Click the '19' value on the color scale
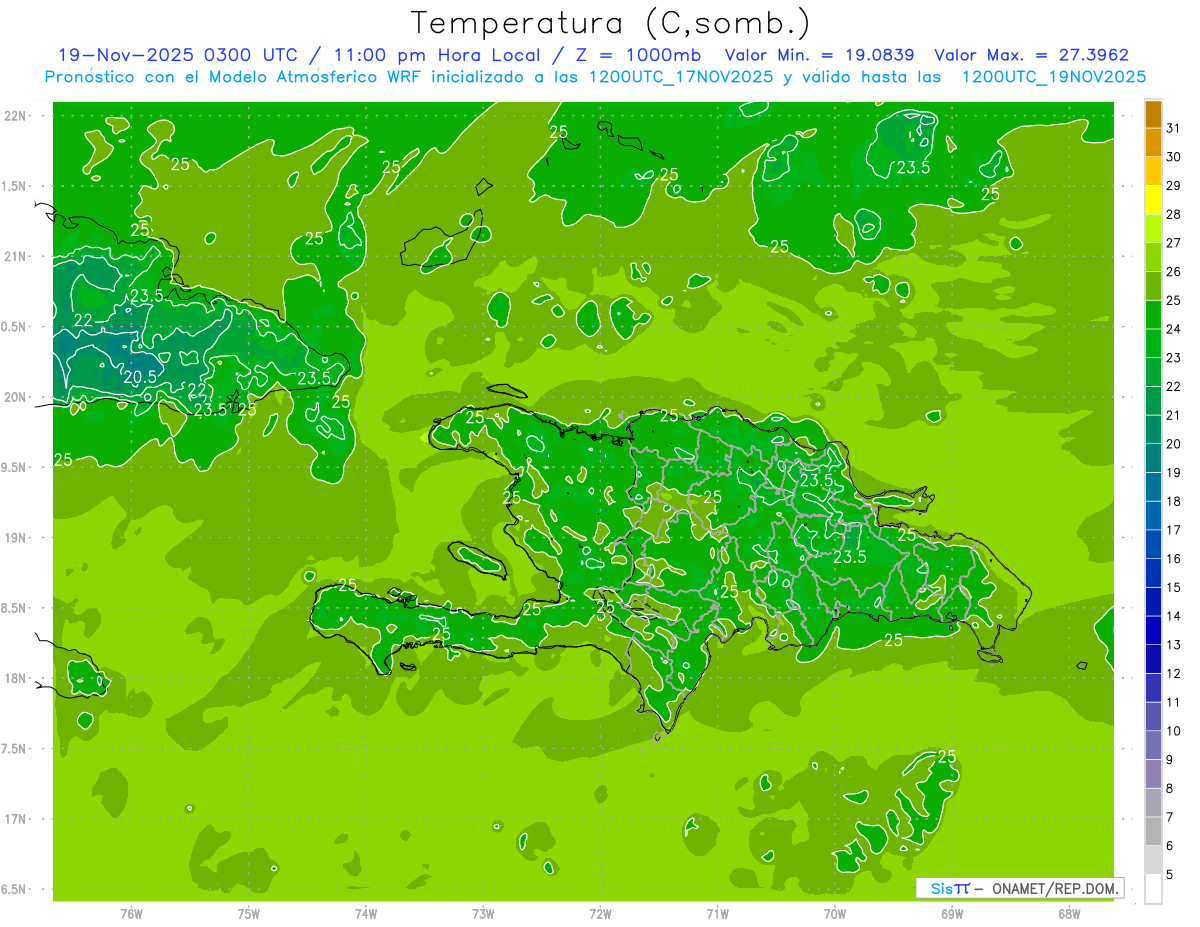 [x=1174, y=473]
